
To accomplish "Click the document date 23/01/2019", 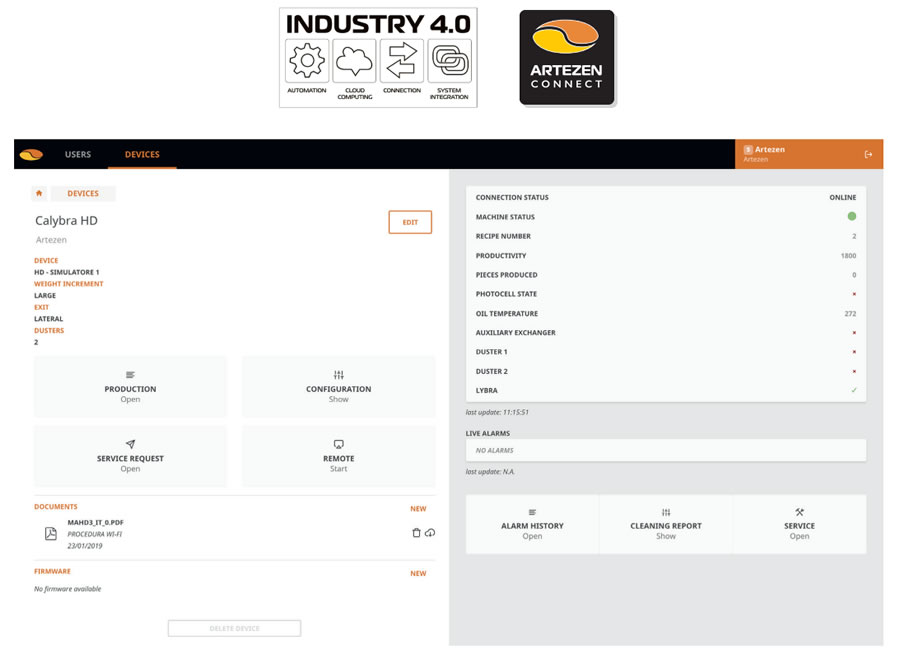I will [85, 546].
